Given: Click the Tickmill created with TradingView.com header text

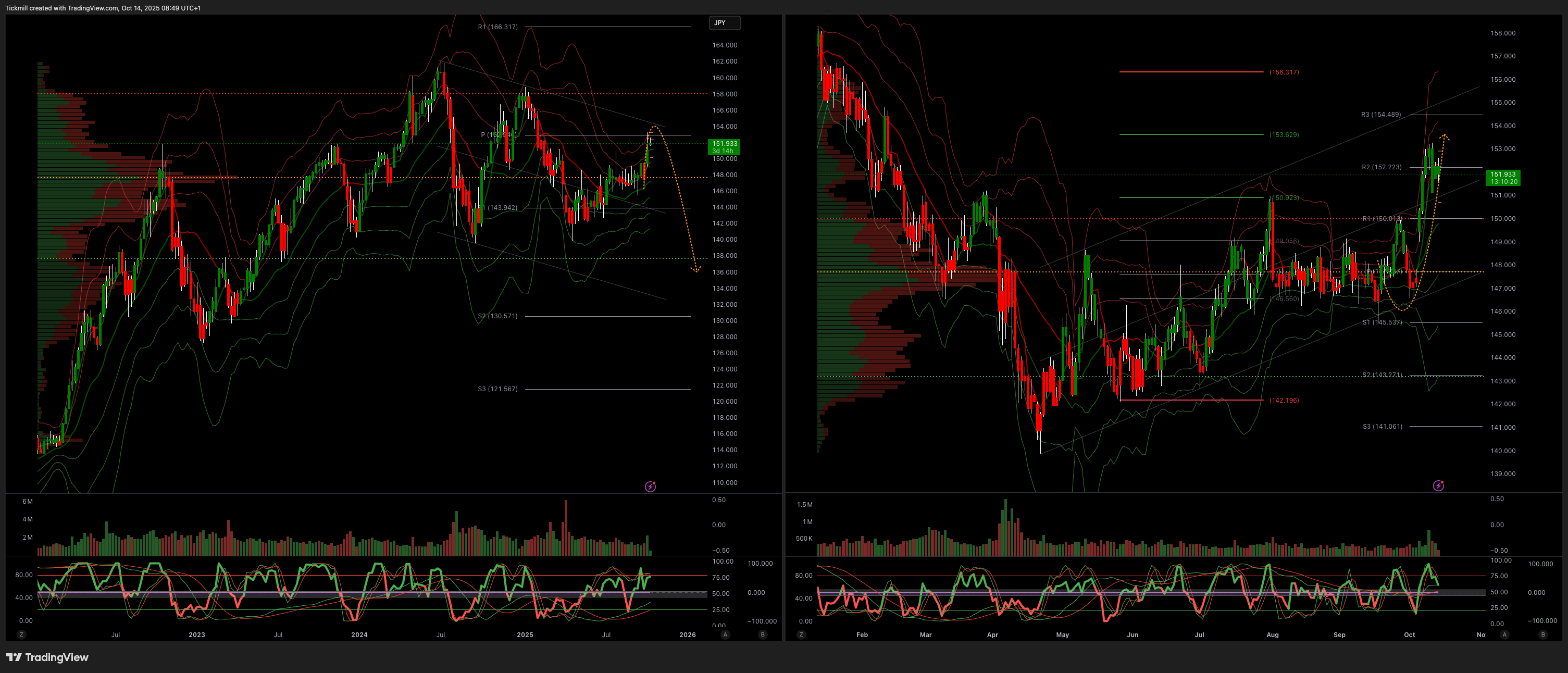Looking at the screenshot, I should click(103, 8).
